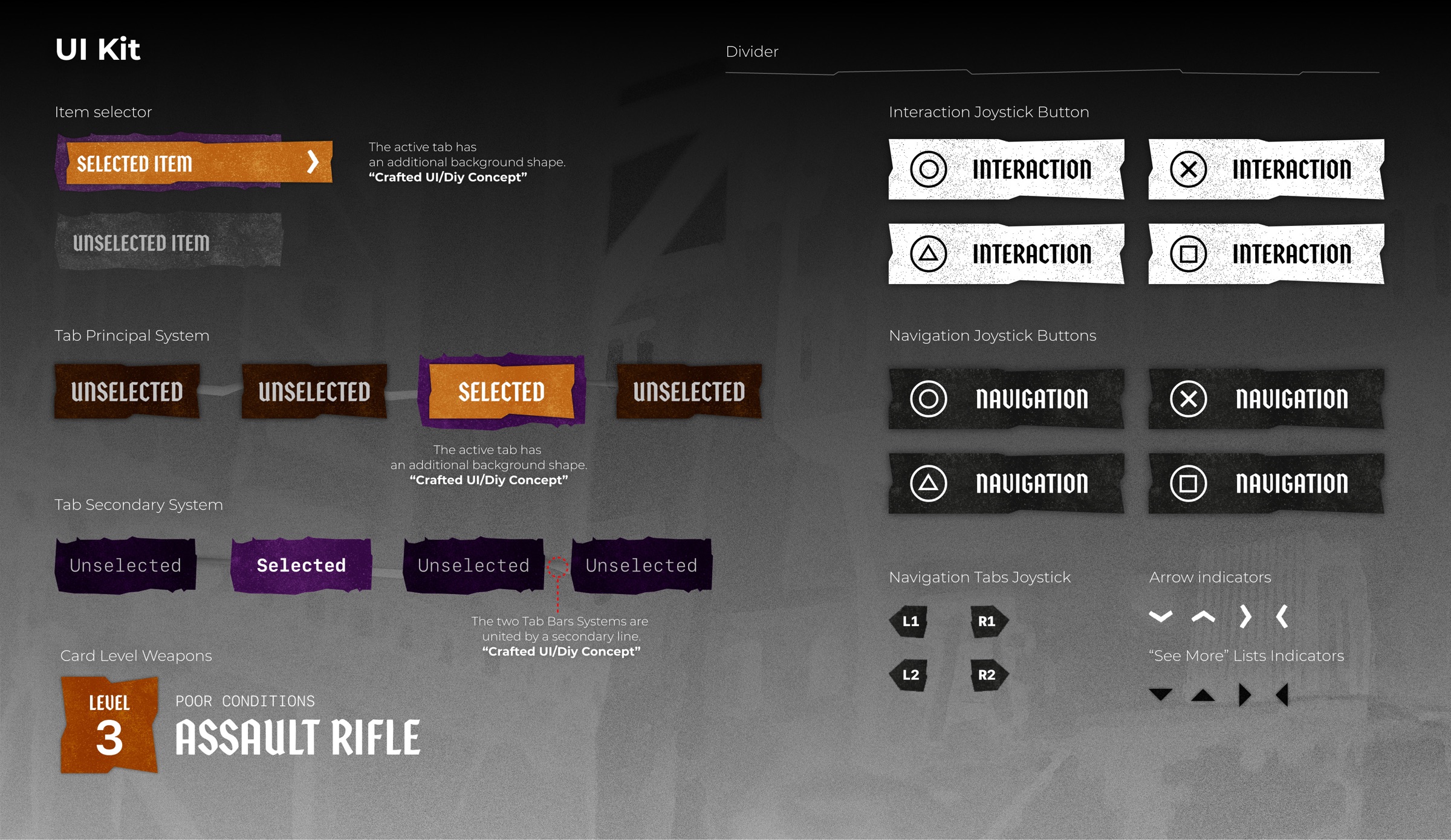Viewport: 1451px width, 840px height.
Task: Click the INTERACTION text beside the circle icon
Action: coord(1032,169)
